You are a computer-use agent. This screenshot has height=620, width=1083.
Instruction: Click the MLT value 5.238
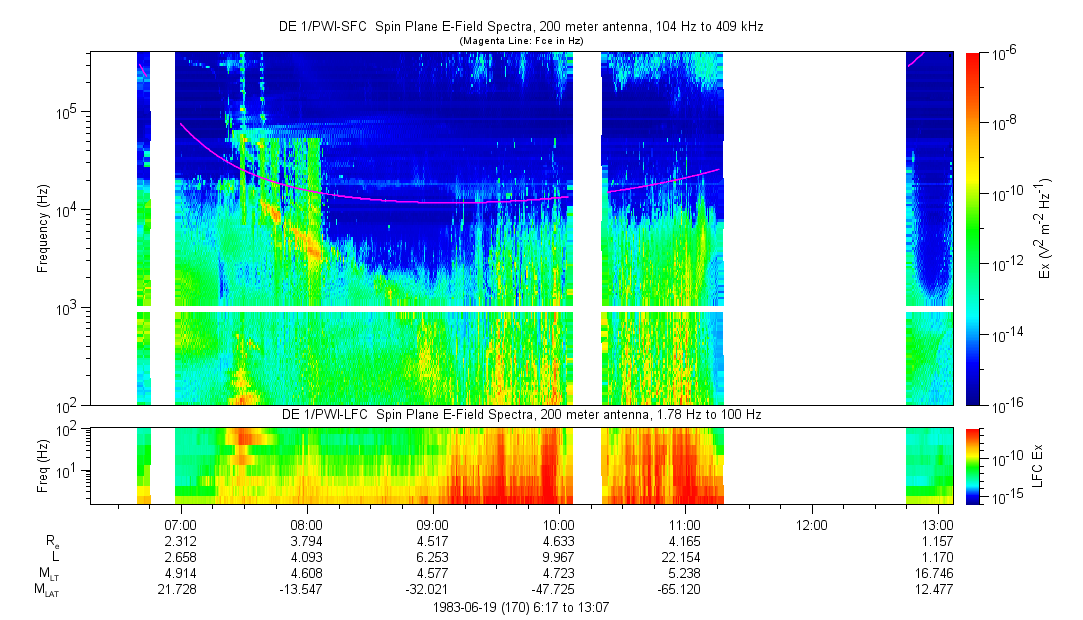click(685, 573)
